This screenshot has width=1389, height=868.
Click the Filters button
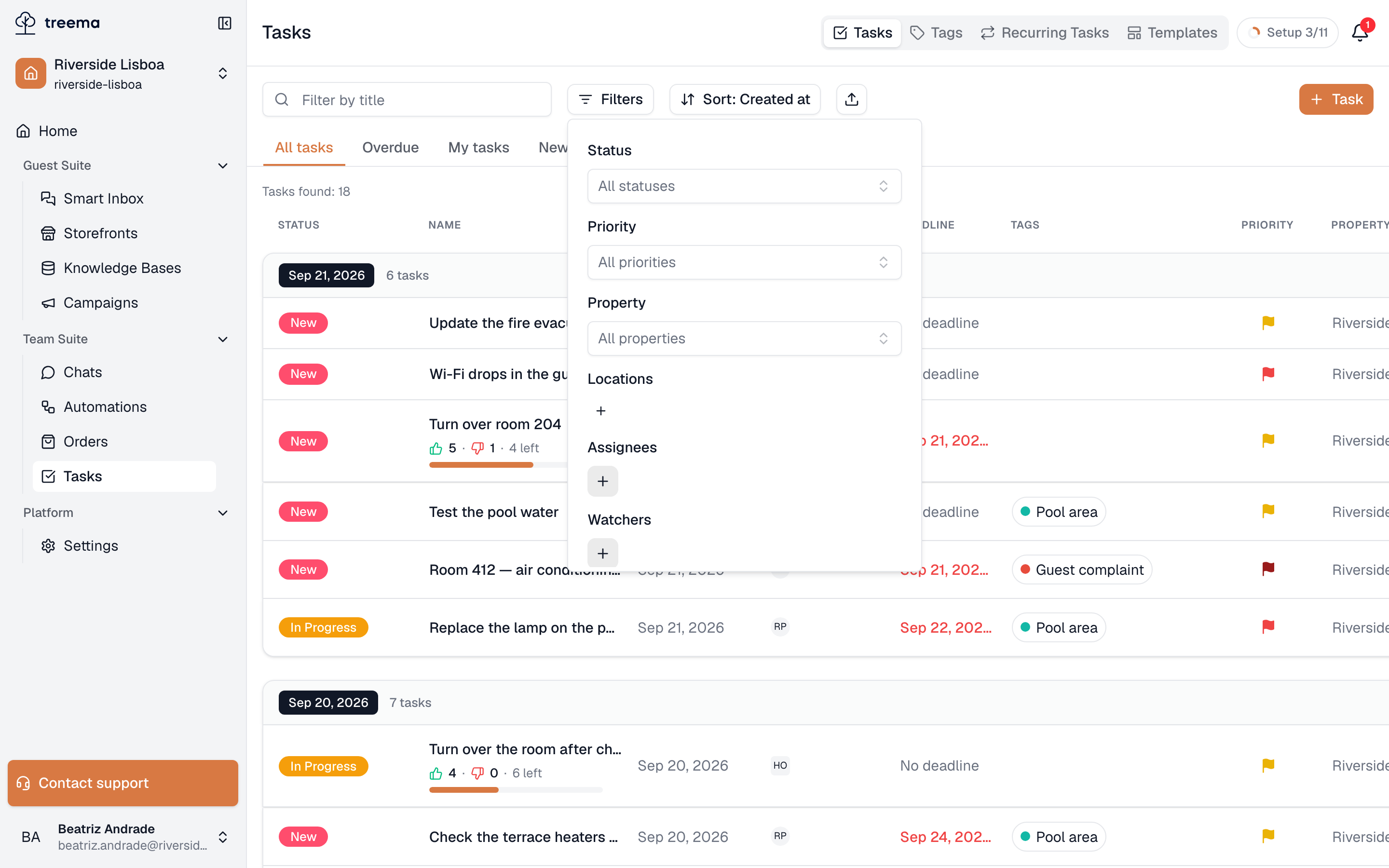click(611, 99)
